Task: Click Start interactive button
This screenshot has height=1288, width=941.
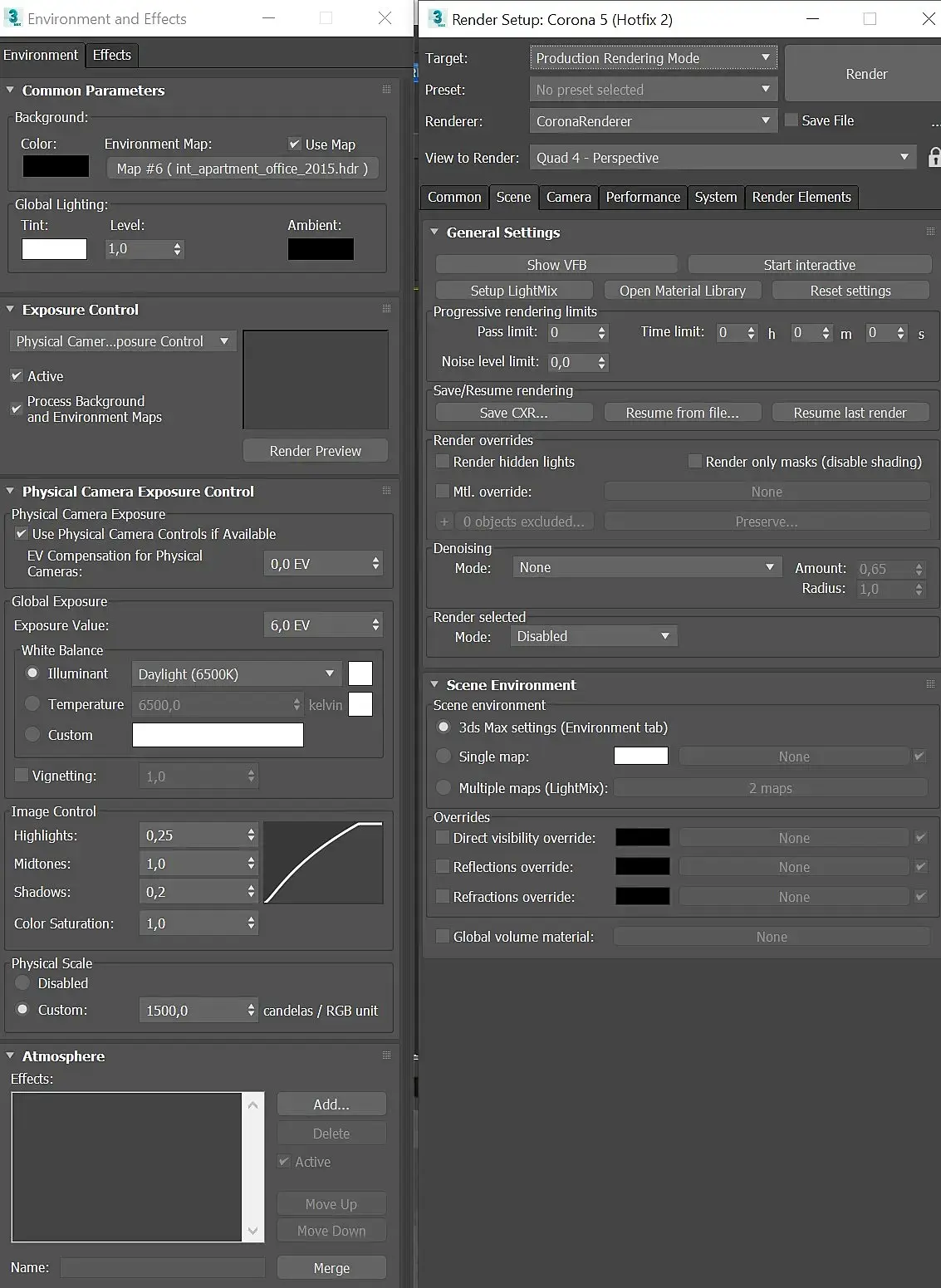Action: pos(810,264)
